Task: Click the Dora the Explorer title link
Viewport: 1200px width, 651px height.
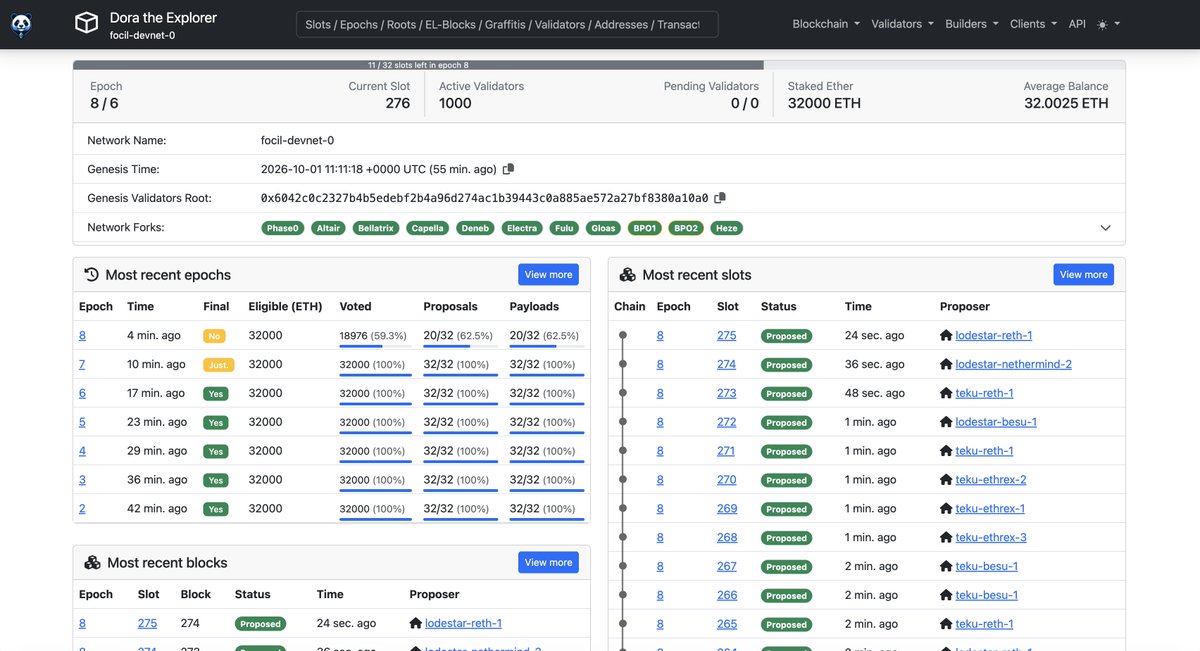Action: point(163,17)
